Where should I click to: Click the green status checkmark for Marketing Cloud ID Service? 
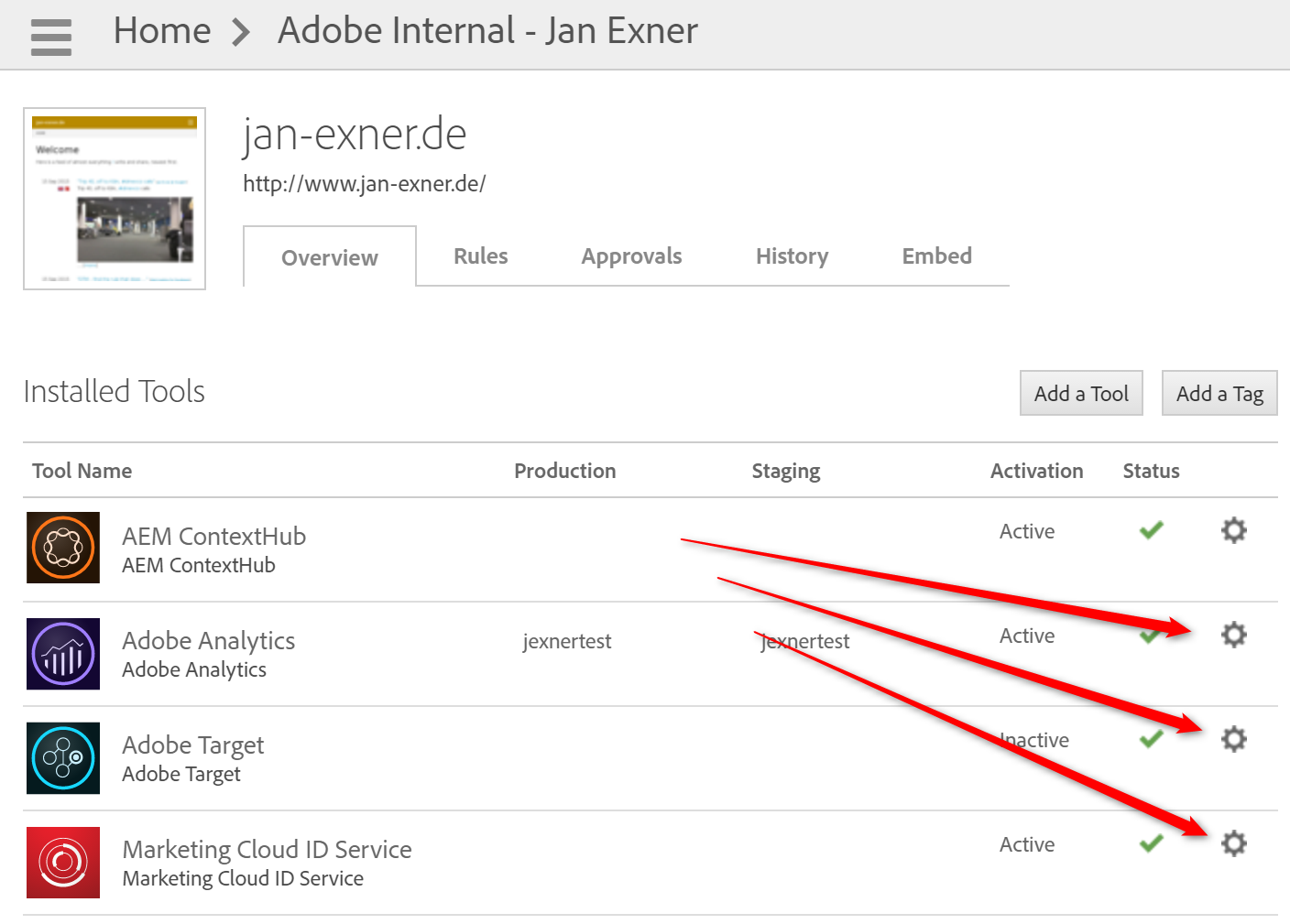click(x=1151, y=843)
